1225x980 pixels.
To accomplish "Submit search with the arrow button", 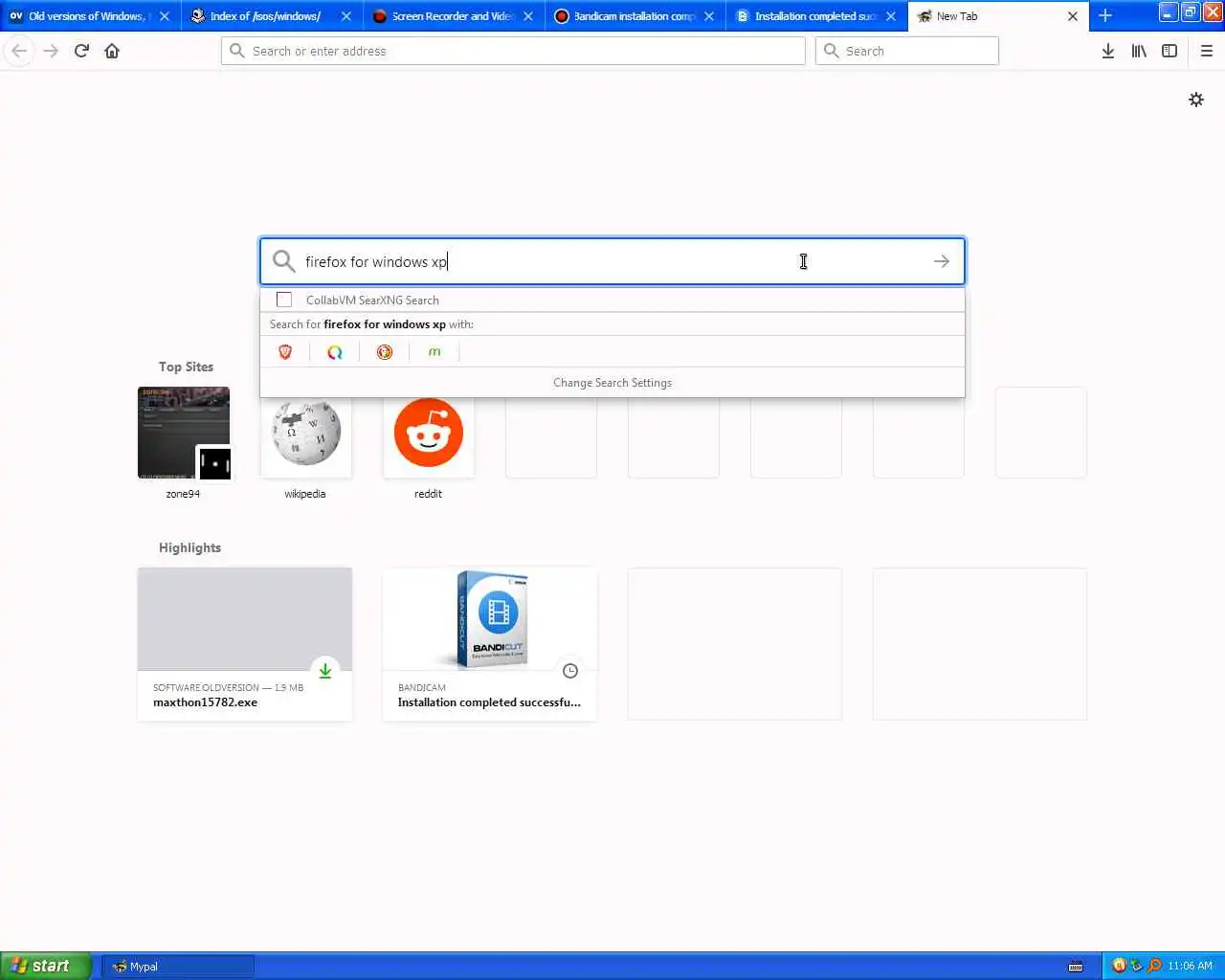I will point(942,261).
